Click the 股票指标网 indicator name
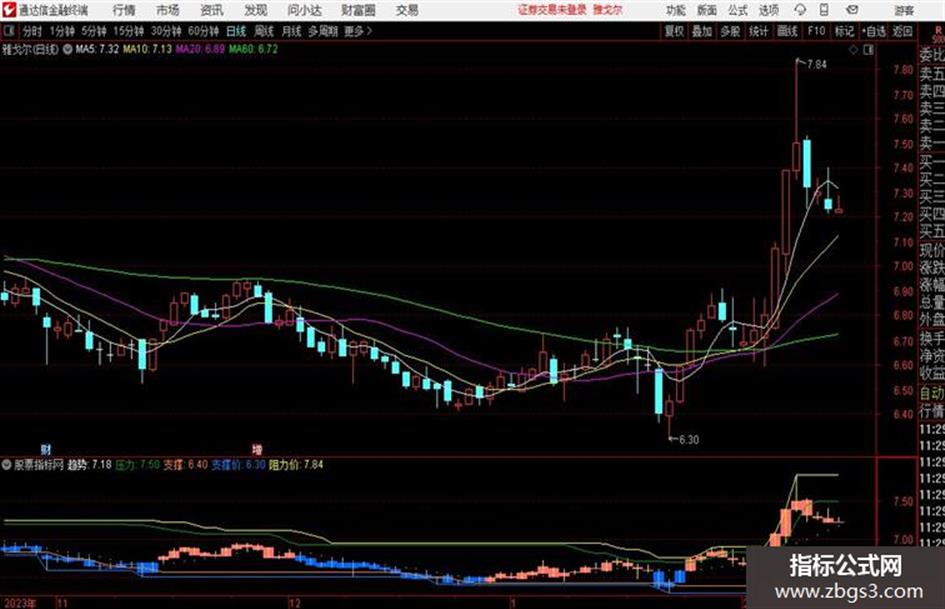 39,465
